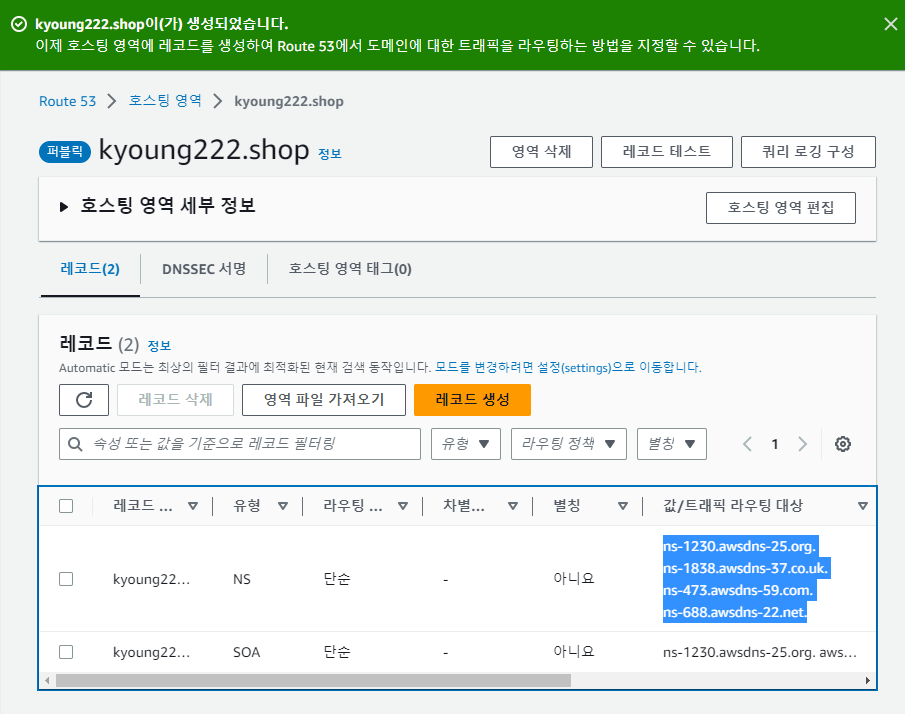The width and height of the screenshot is (905, 714).
Task: Click the scrollbar right arrow
Action: (867, 681)
